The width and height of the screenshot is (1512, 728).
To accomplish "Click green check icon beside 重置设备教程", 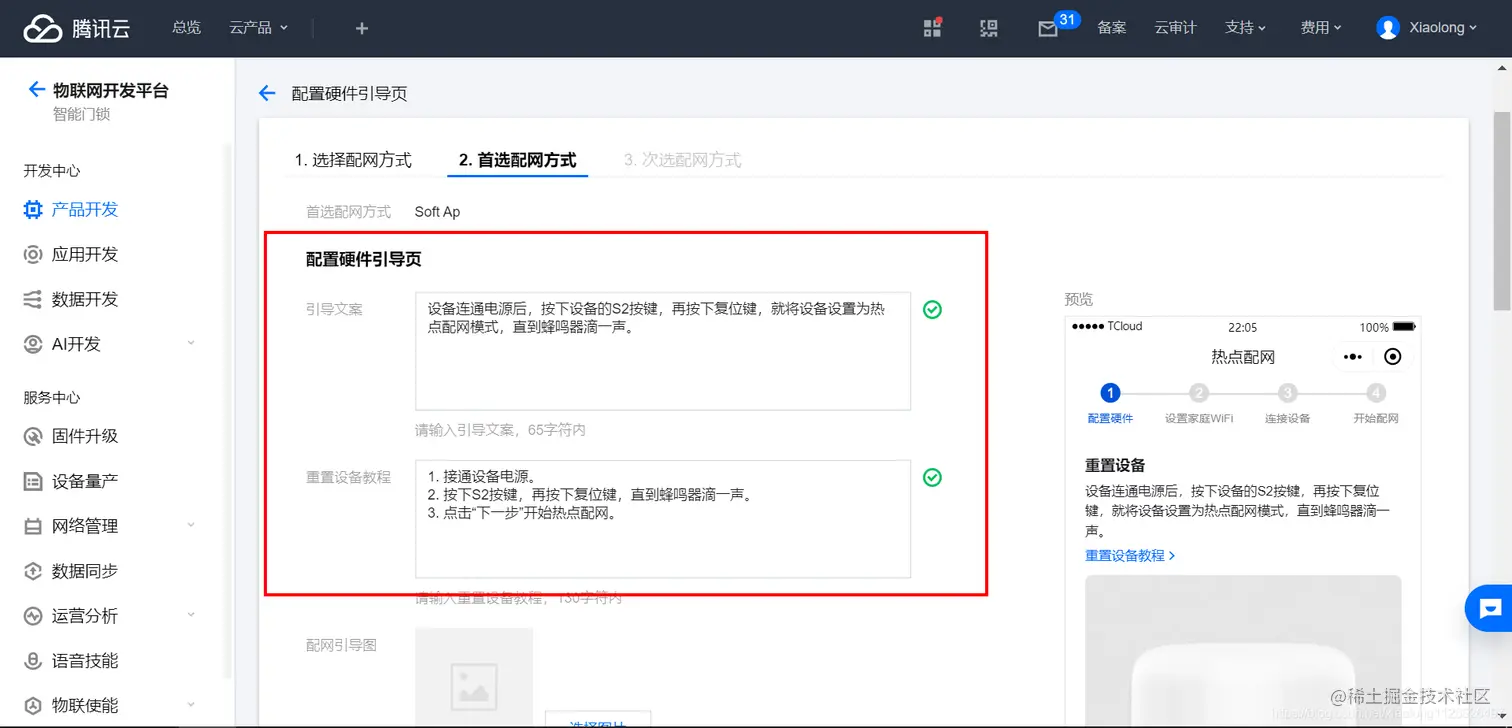I will click(x=932, y=478).
